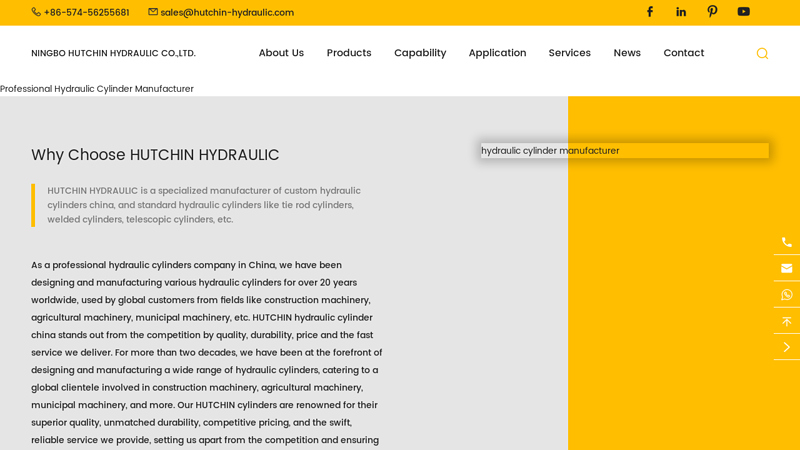Open the YouTube social icon
The image size is (800, 450).
pos(743,11)
